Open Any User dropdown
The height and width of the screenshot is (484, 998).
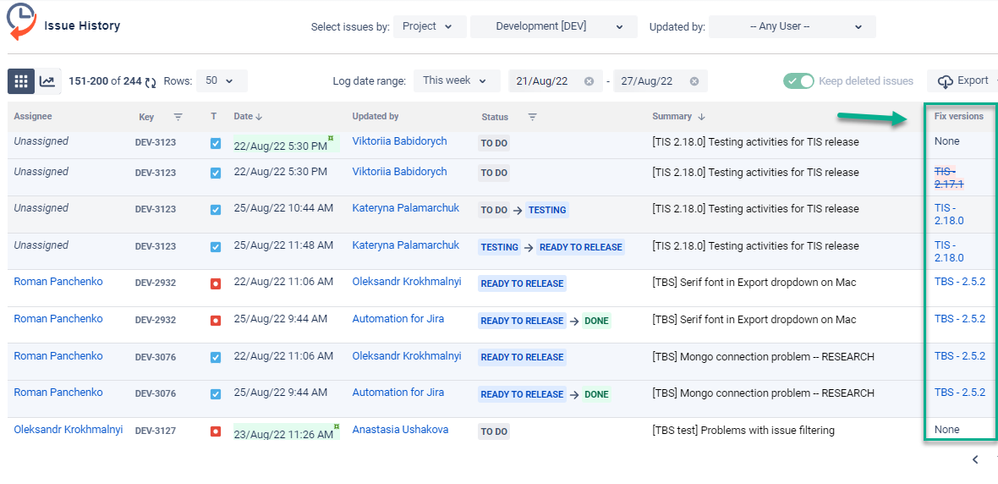pos(792,27)
